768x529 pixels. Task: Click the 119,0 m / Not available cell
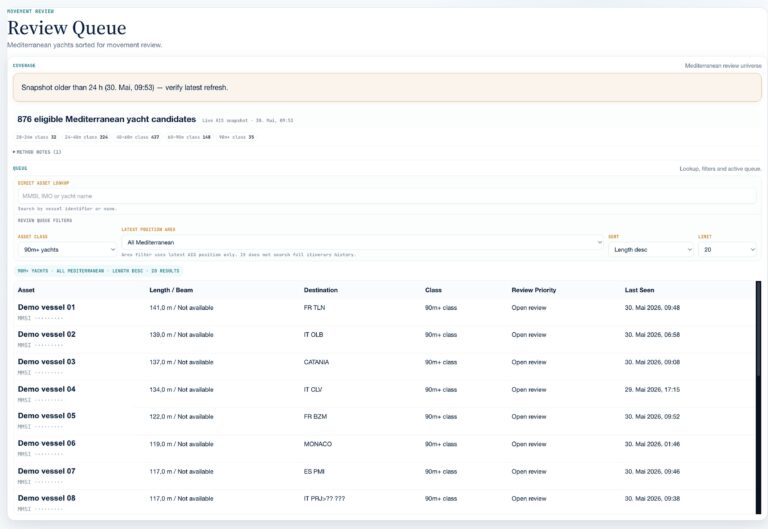[181, 444]
